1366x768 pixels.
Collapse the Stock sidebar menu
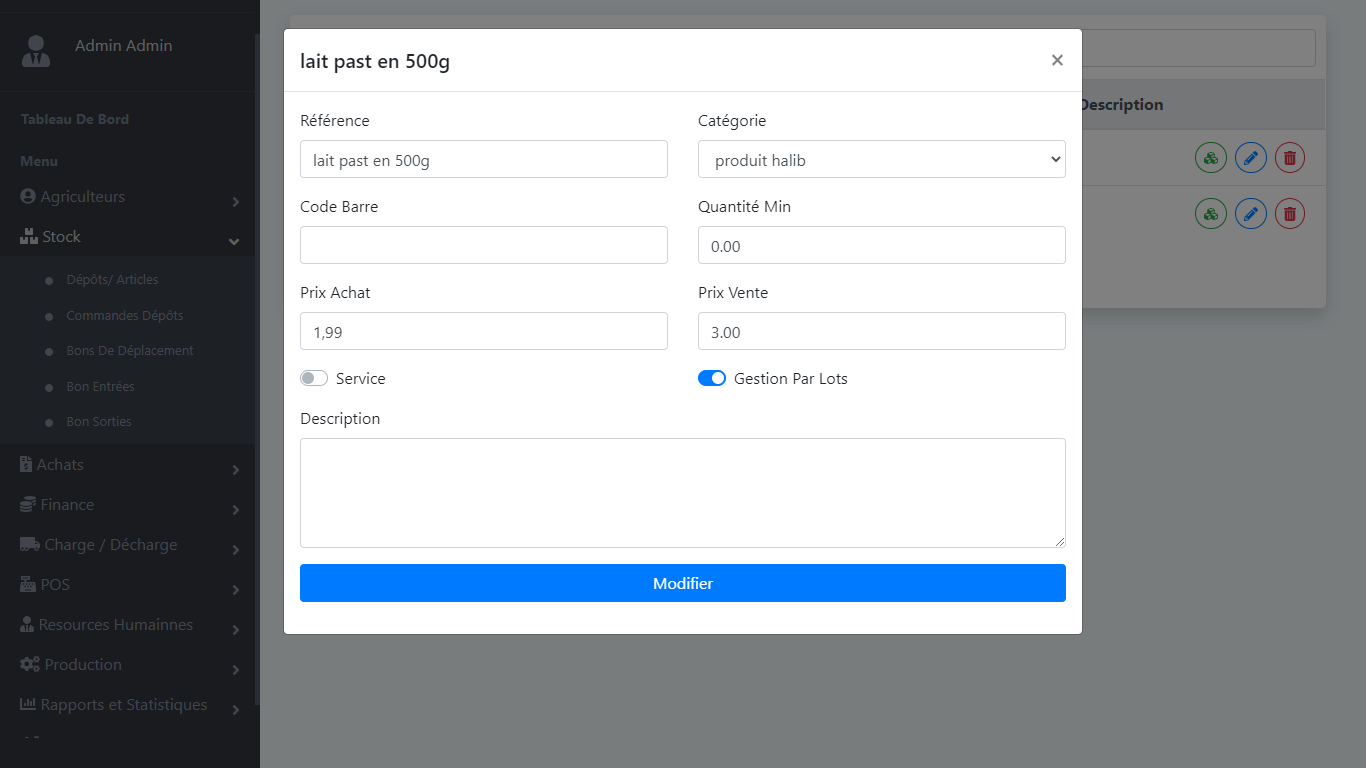pyautogui.click(x=130, y=237)
